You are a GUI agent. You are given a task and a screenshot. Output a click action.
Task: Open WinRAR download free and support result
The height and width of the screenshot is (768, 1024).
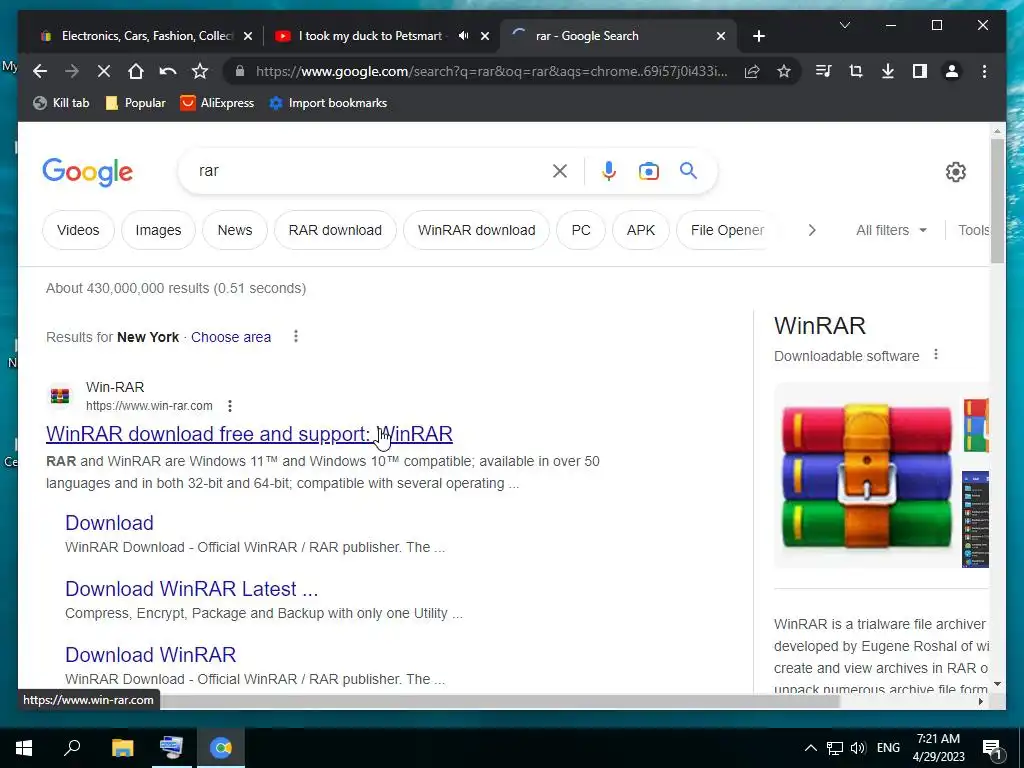click(249, 434)
